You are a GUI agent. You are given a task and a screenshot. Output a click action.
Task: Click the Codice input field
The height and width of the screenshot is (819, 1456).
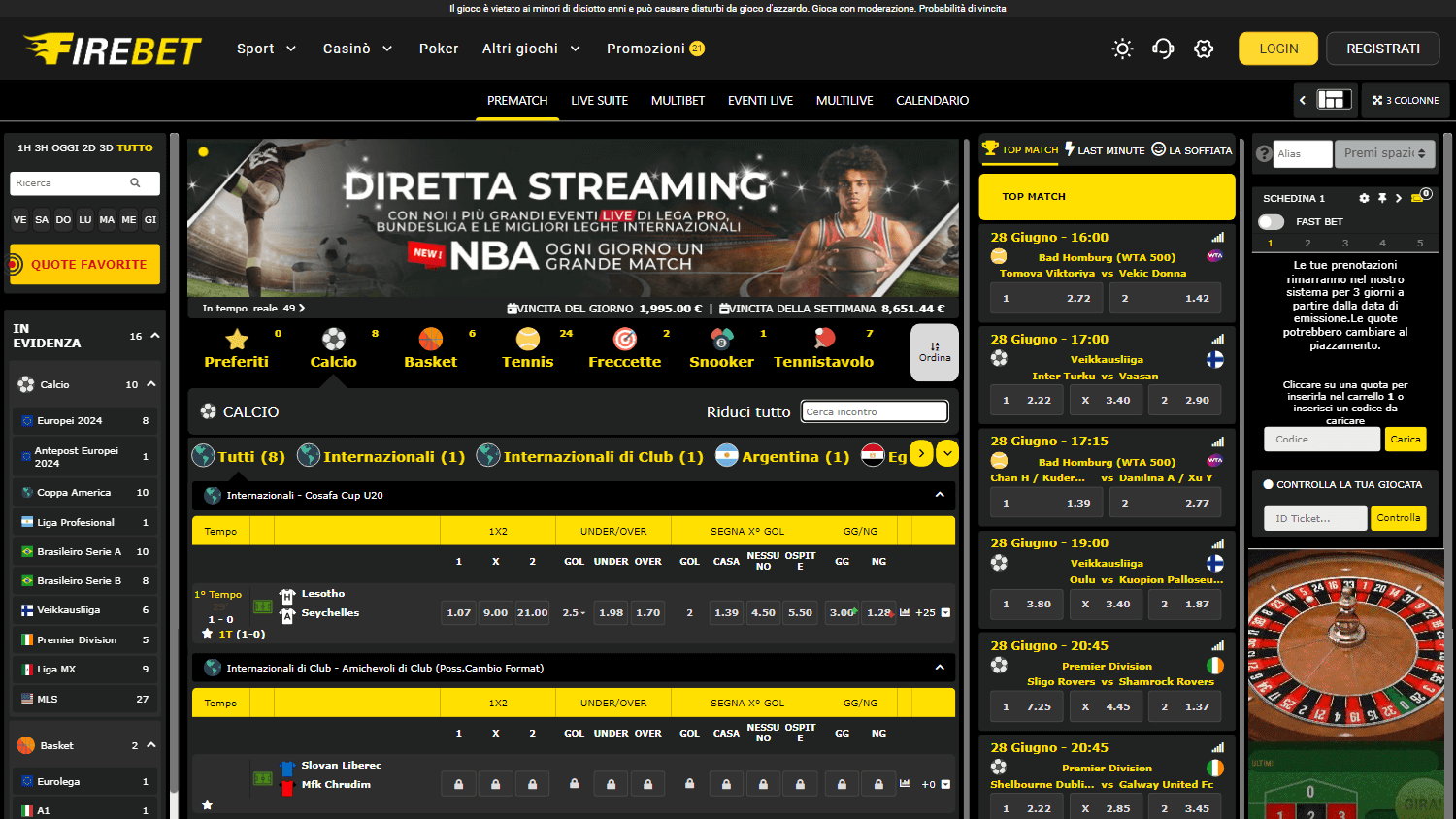coord(1322,440)
